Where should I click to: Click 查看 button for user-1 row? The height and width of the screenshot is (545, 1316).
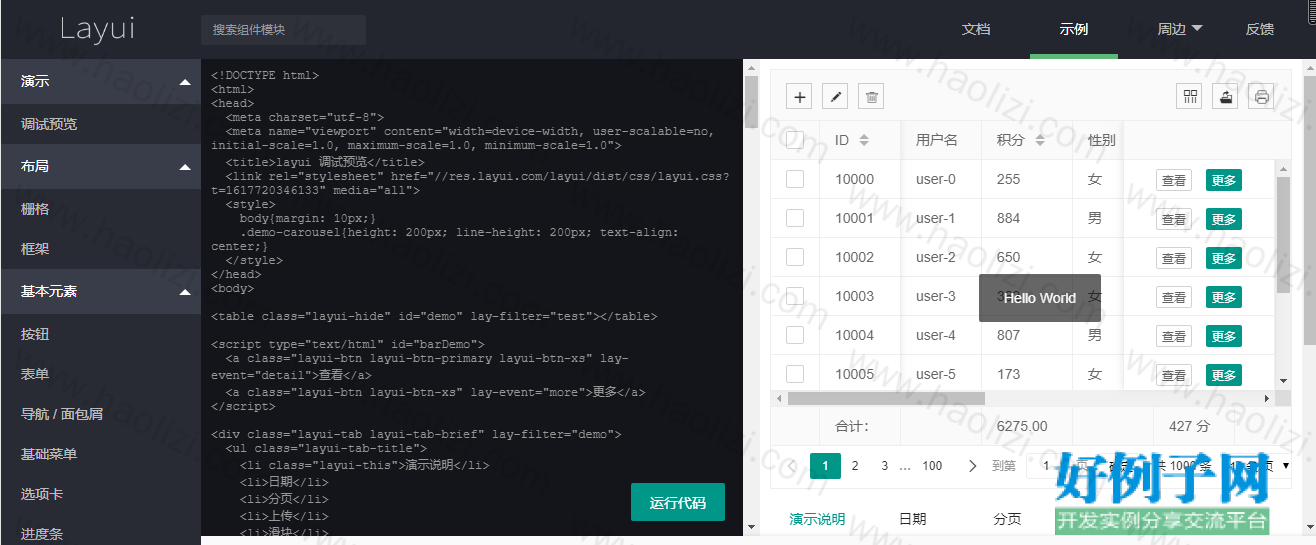point(1174,219)
